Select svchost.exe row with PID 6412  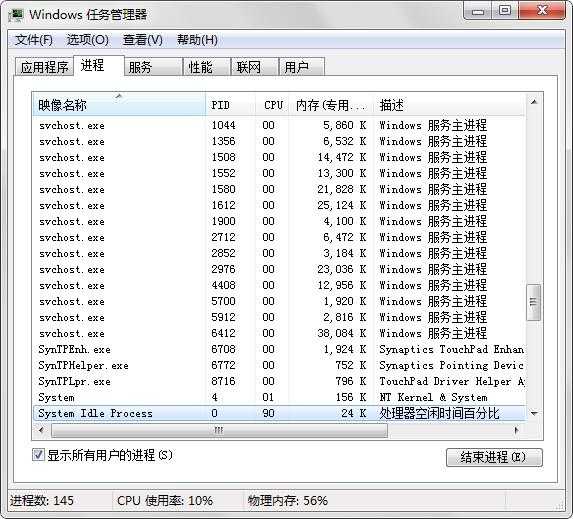pos(280,333)
